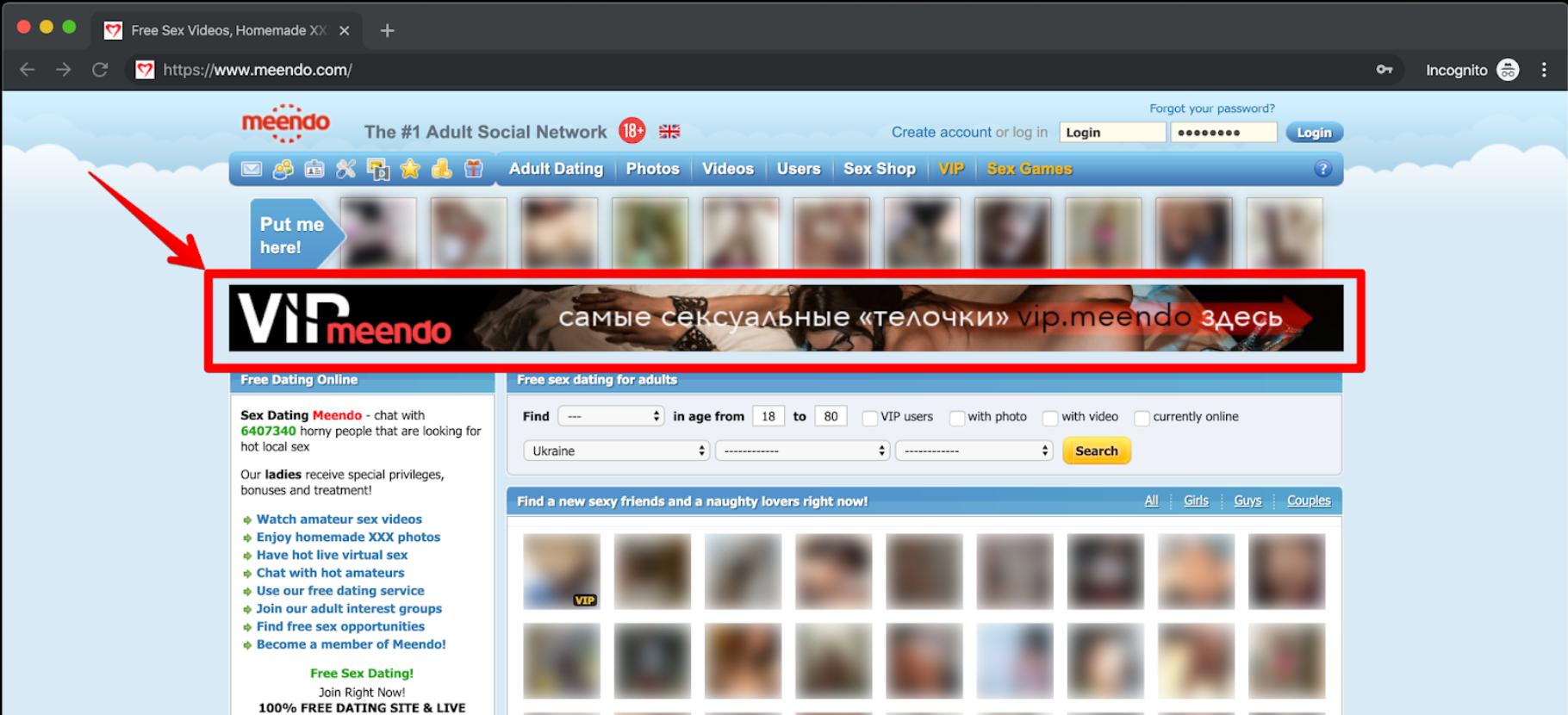1568x715 pixels.
Task: Open the Sex Shop menu item
Action: point(880,169)
